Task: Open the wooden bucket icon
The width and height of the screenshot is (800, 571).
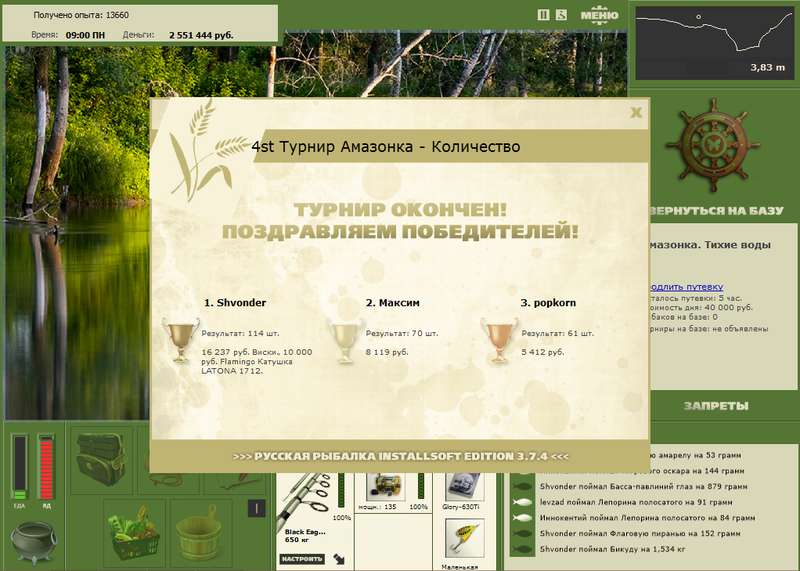Action: tap(198, 533)
